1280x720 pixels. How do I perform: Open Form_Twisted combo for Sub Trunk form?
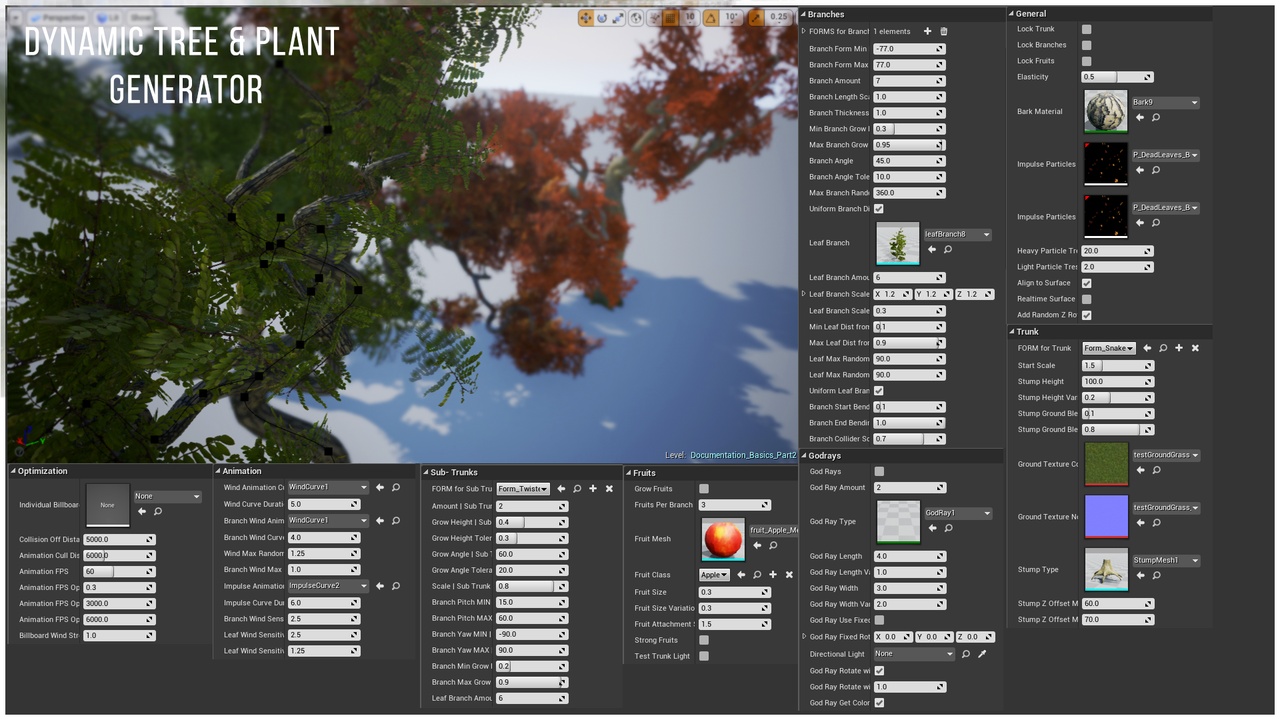coord(523,489)
